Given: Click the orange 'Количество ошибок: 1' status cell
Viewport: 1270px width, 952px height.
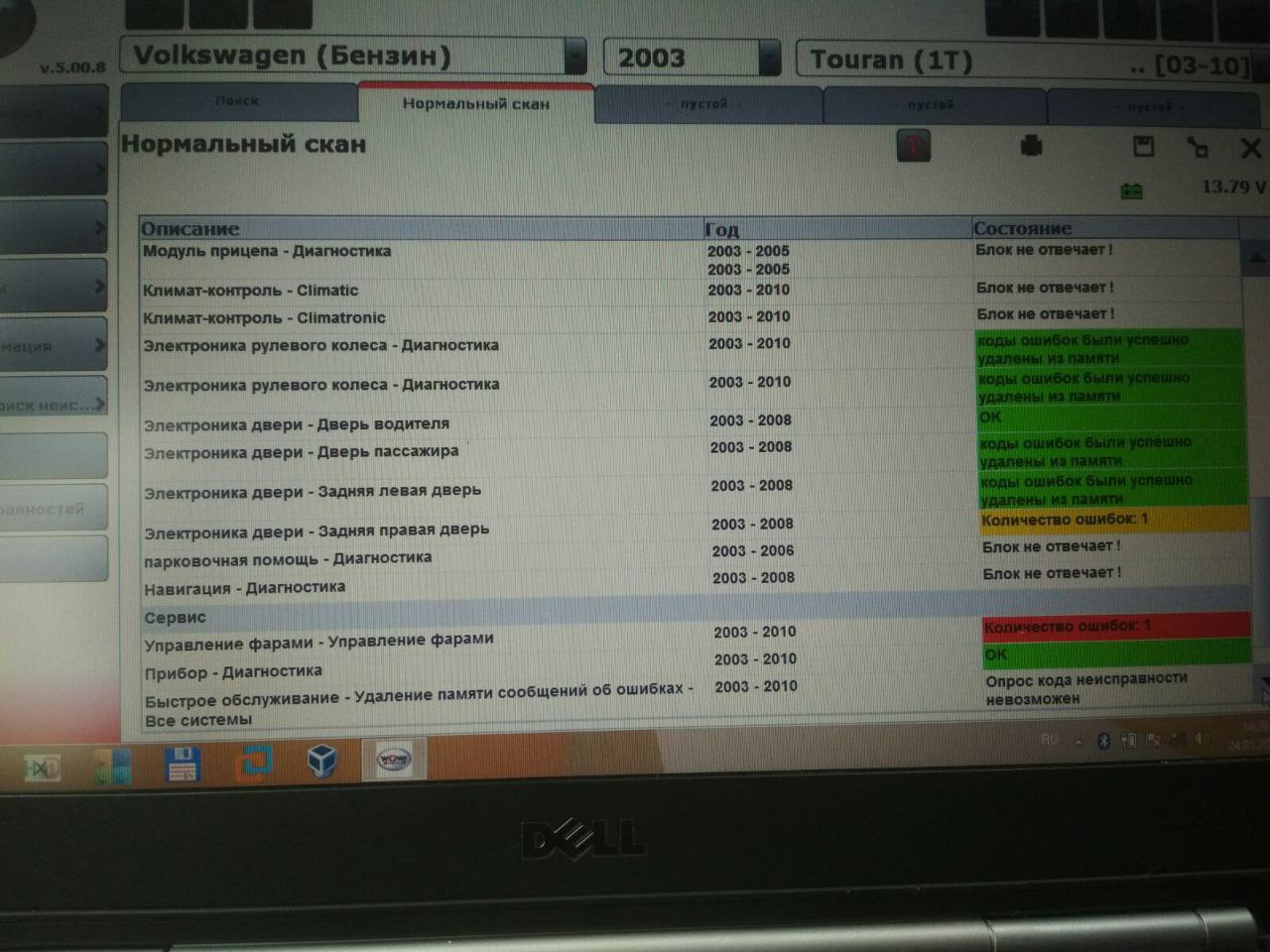Looking at the screenshot, I should click(1114, 520).
